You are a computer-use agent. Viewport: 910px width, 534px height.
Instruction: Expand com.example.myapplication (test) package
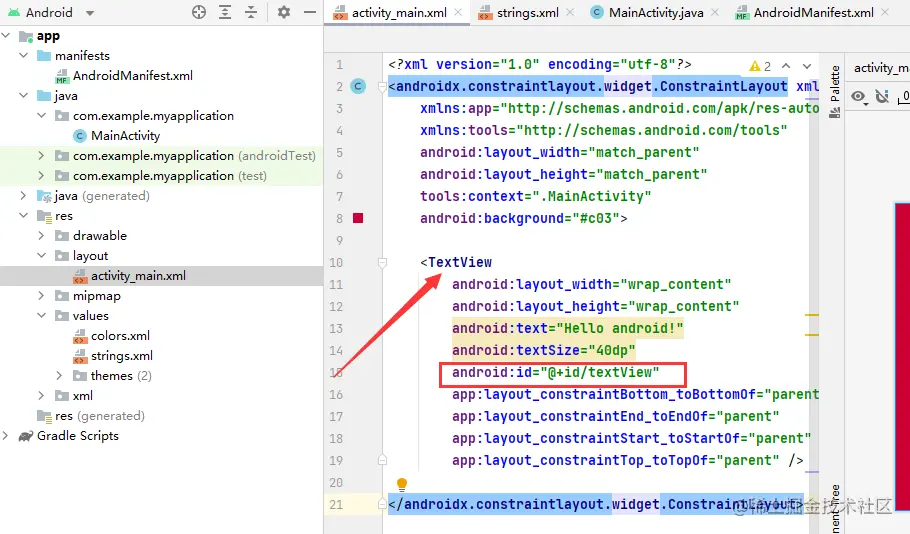pos(41,176)
